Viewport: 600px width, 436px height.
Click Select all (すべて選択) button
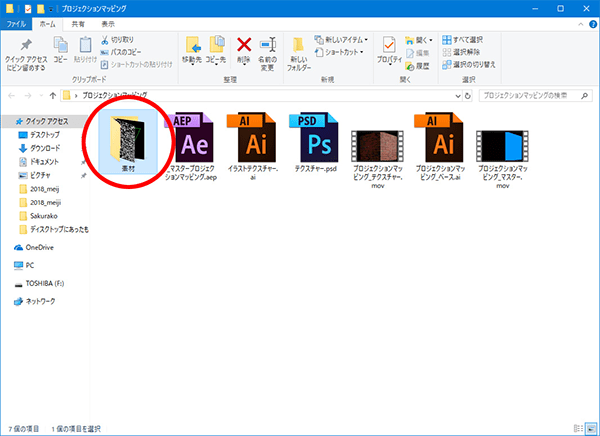click(x=478, y=40)
